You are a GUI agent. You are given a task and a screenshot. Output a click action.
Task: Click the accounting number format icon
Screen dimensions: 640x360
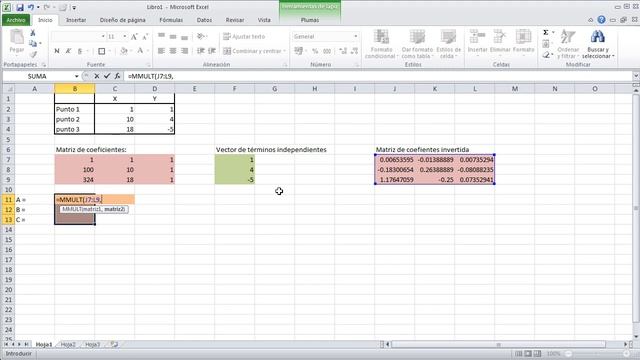(299, 51)
